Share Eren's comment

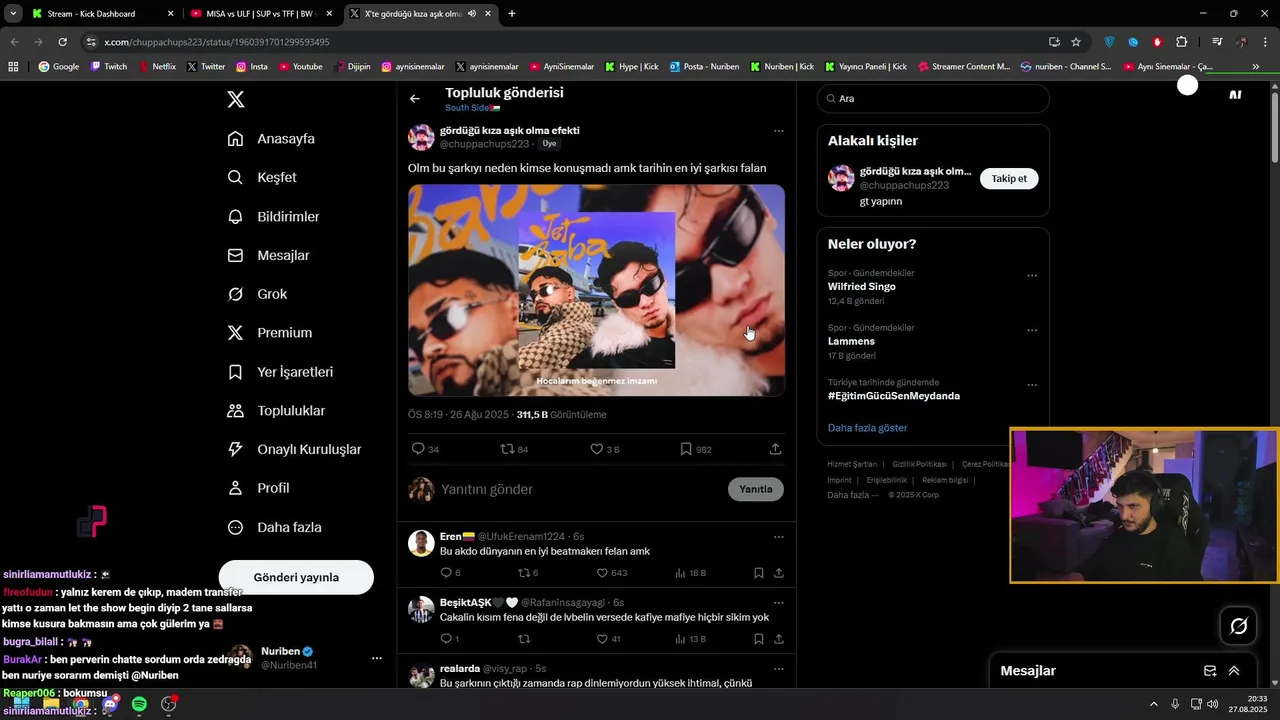(778, 573)
